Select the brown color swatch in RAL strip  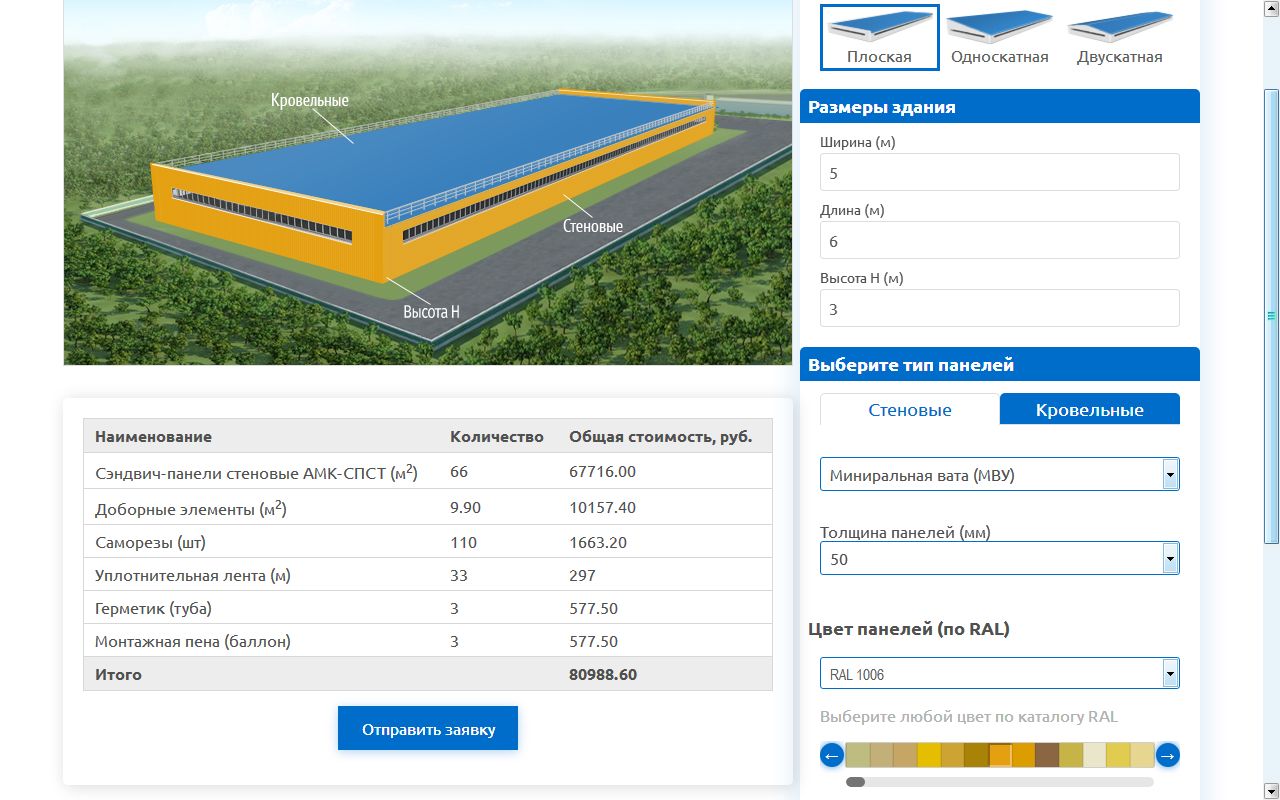click(x=1047, y=755)
